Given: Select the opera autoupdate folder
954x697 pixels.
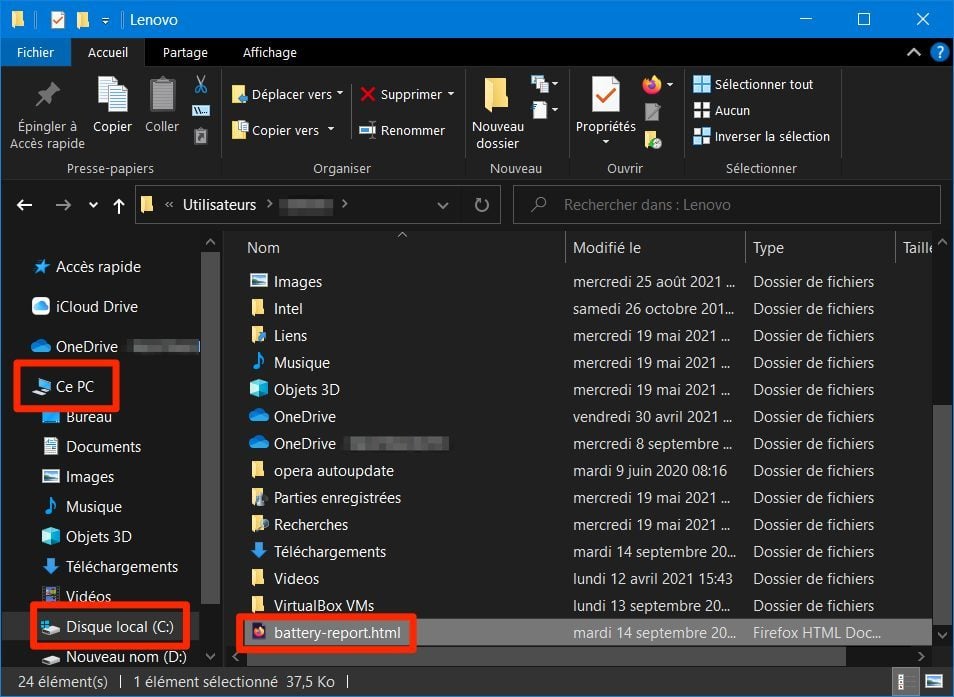Looking at the screenshot, I should tap(322, 471).
